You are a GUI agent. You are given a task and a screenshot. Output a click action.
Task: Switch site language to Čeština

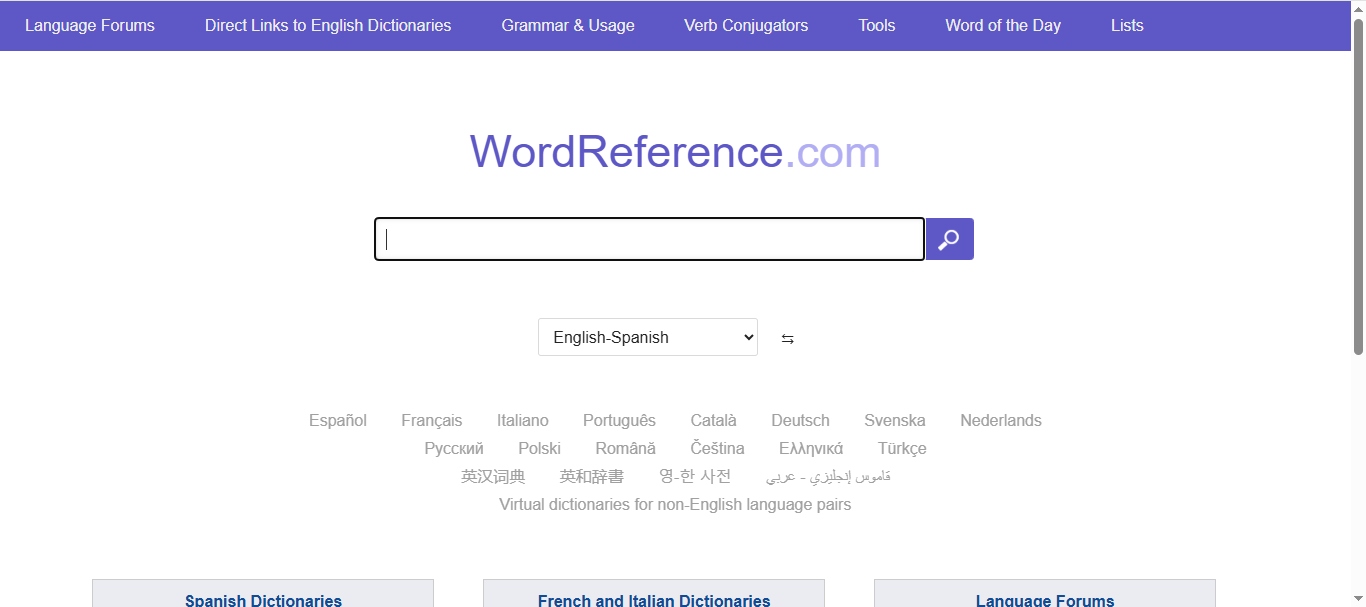(718, 448)
